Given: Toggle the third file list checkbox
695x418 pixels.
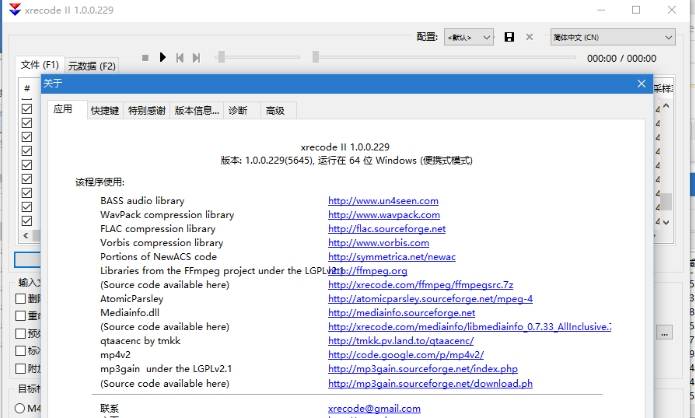Looking at the screenshot, I should point(27,137).
